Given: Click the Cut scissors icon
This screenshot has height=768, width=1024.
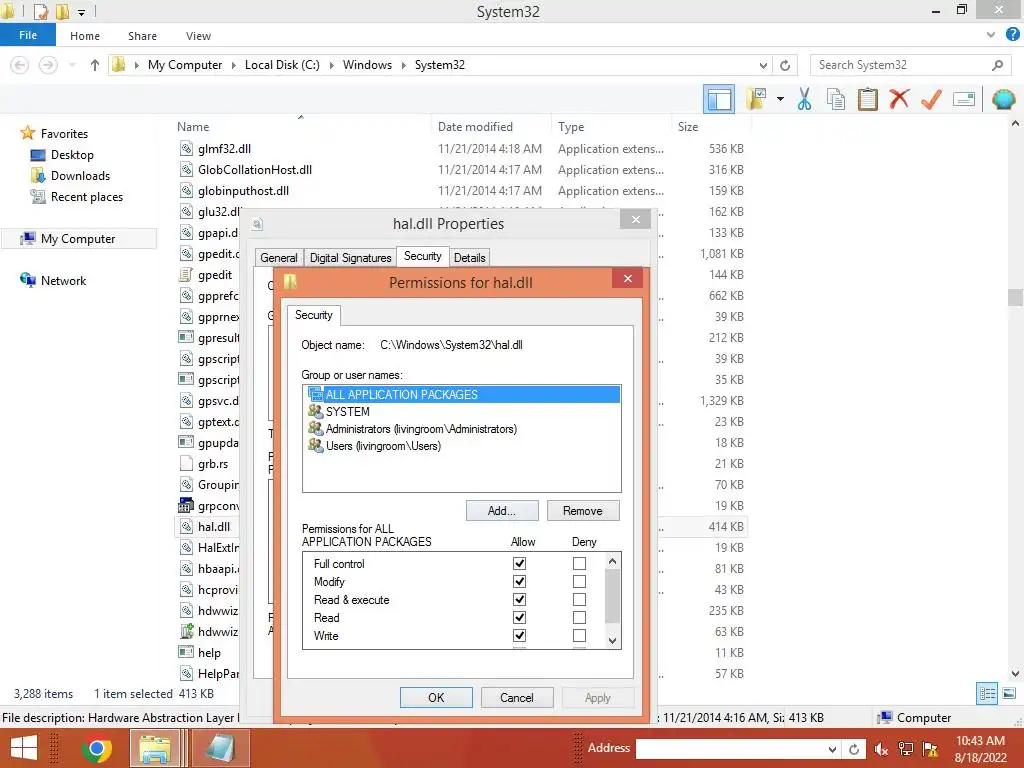Looking at the screenshot, I should pos(805,99).
